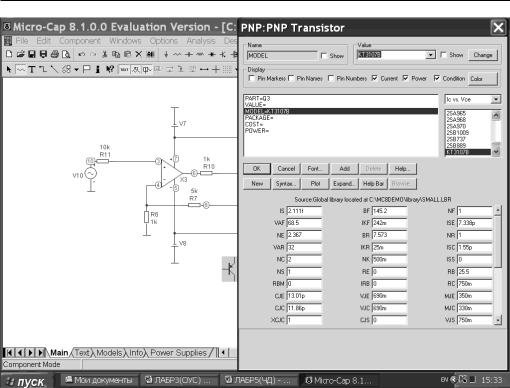Place a capacitor from the toolbar
Screen dimensions: 510x388
tap(189, 54)
